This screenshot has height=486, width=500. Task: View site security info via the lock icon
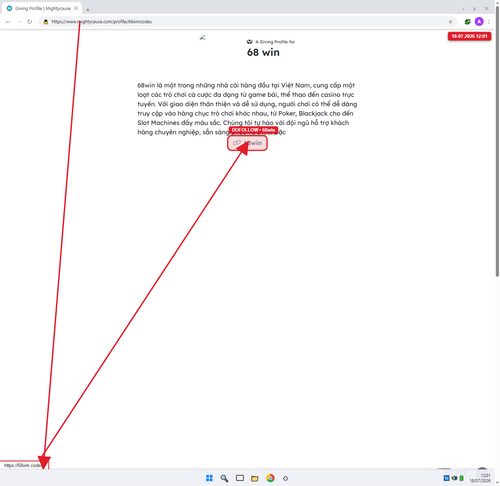46,22
